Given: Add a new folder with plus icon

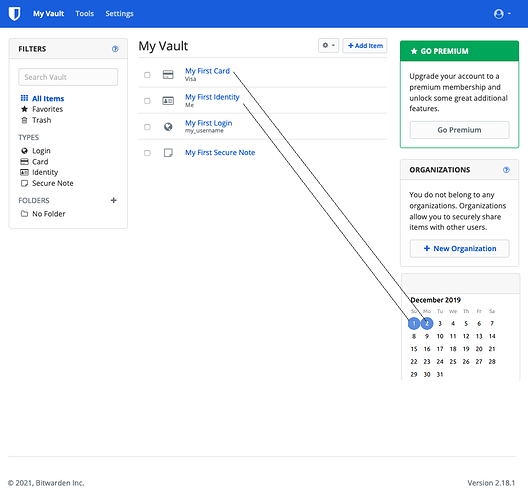Looking at the screenshot, I should click(113, 200).
